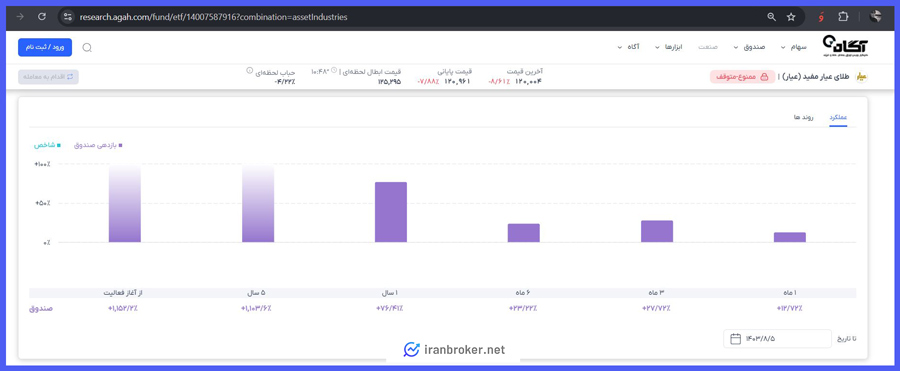900x371 pixels.
Task: Open the calendar icon in date field
Action: click(x=735, y=339)
